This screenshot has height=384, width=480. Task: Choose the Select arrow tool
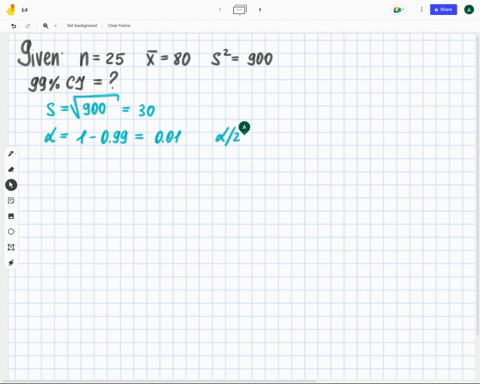pyautogui.click(x=11, y=185)
